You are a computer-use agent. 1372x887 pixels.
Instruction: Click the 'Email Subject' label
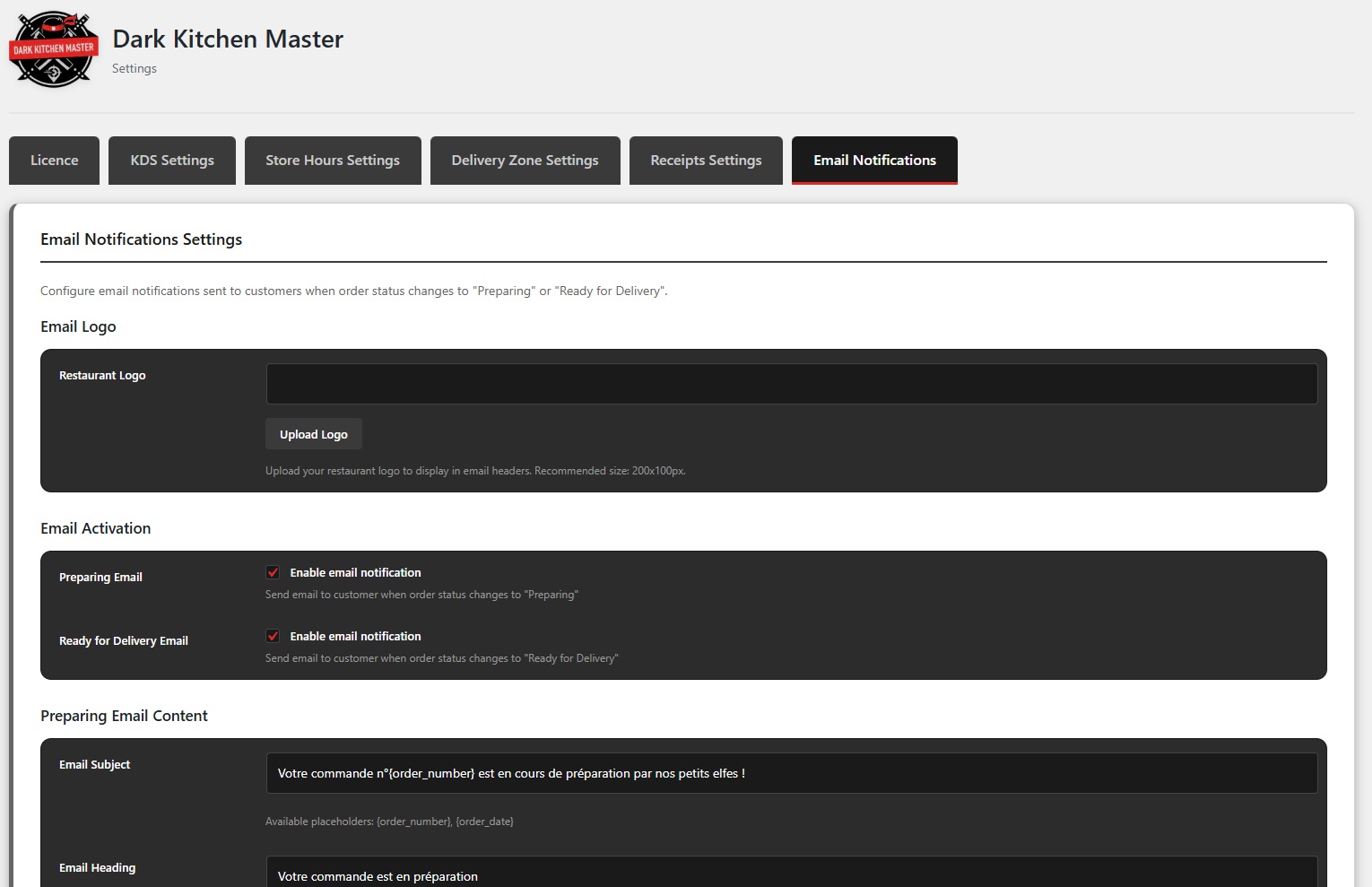(94, 765)
